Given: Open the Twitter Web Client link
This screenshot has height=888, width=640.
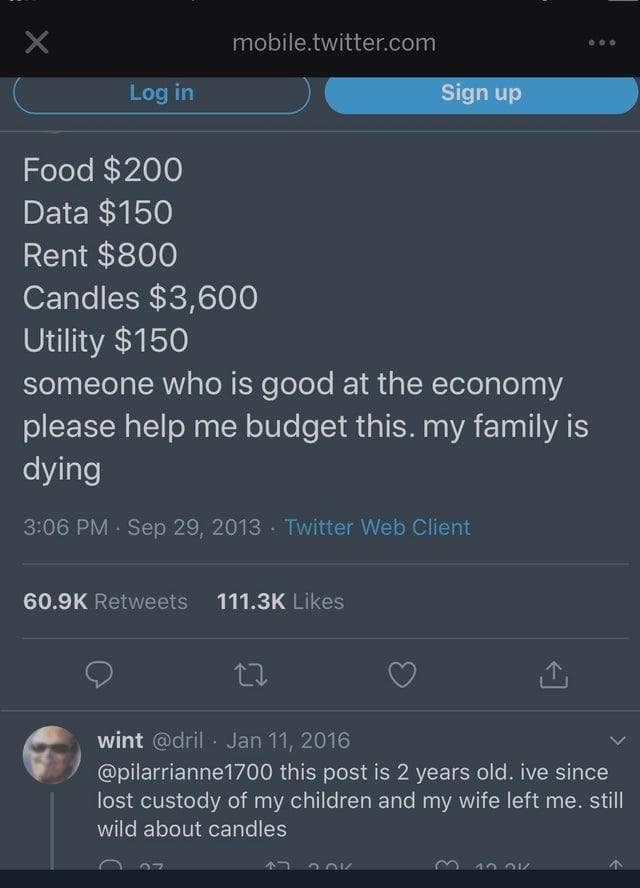Looking at the screenshot, I should click(377, 527).
